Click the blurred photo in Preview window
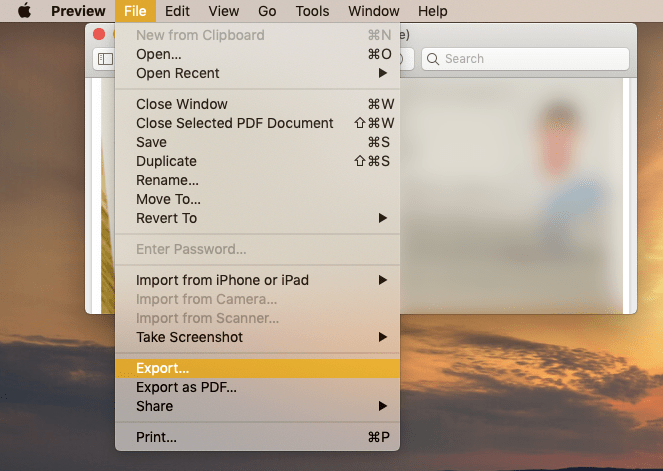The width and height of the screenshot is (663, 471). pos(512,196)
